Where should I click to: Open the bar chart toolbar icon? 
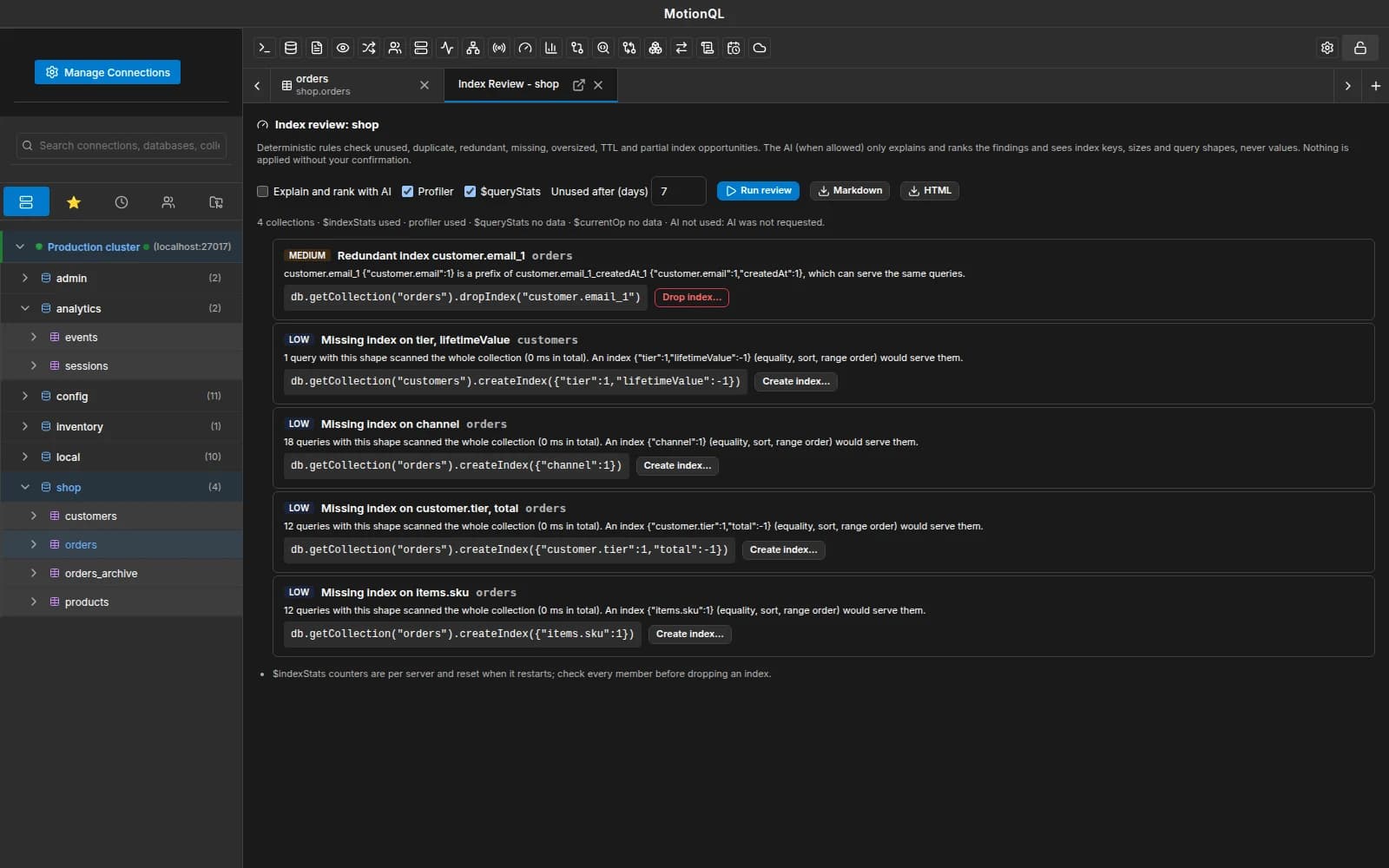click(551, 48)
